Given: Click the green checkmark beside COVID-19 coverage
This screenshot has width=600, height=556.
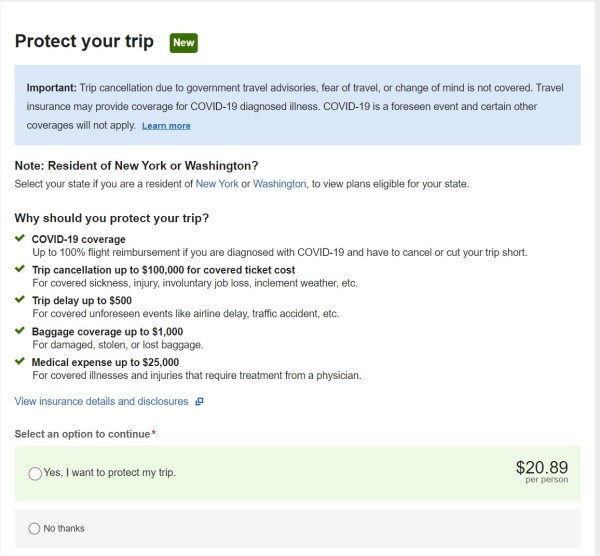Looking at the screenshot, I should tap(20, 239).
